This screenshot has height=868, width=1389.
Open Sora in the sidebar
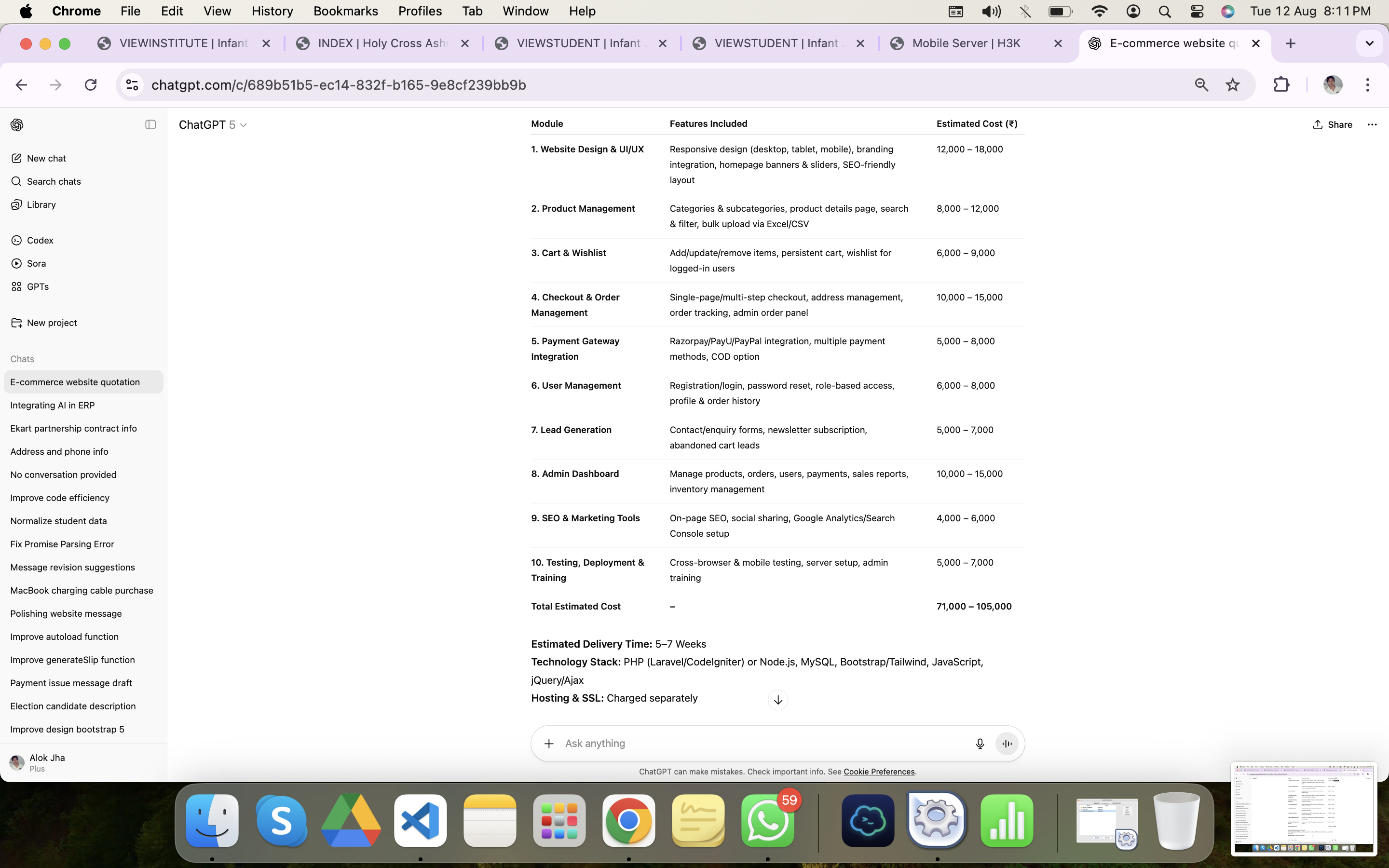[x=36, y=263]
